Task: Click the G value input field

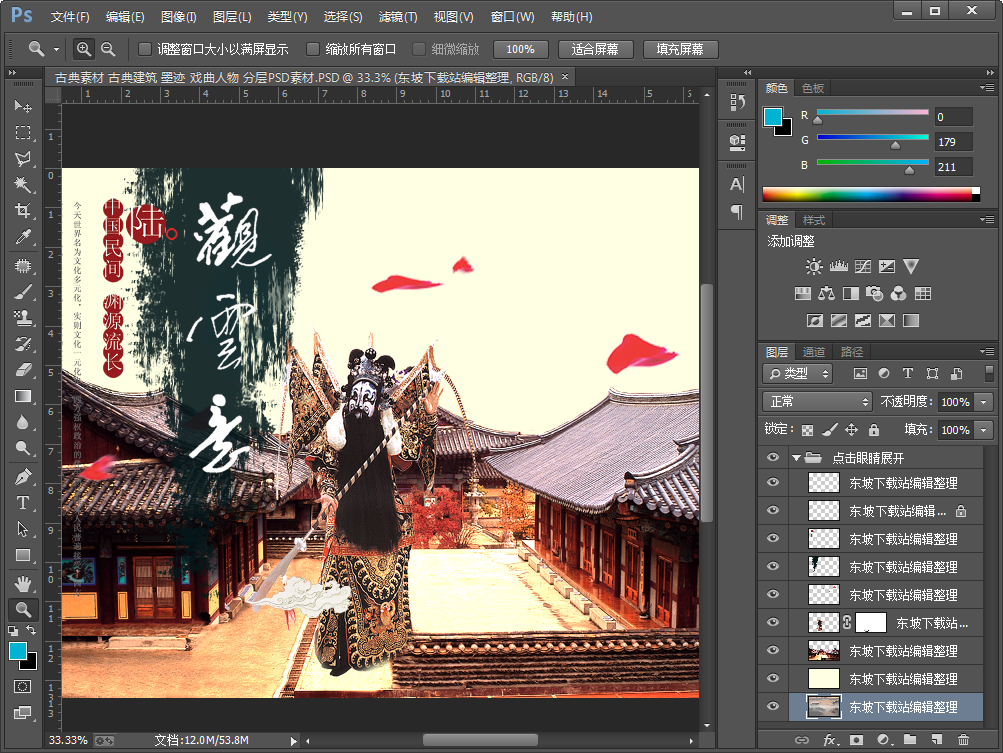Action: 953,141
